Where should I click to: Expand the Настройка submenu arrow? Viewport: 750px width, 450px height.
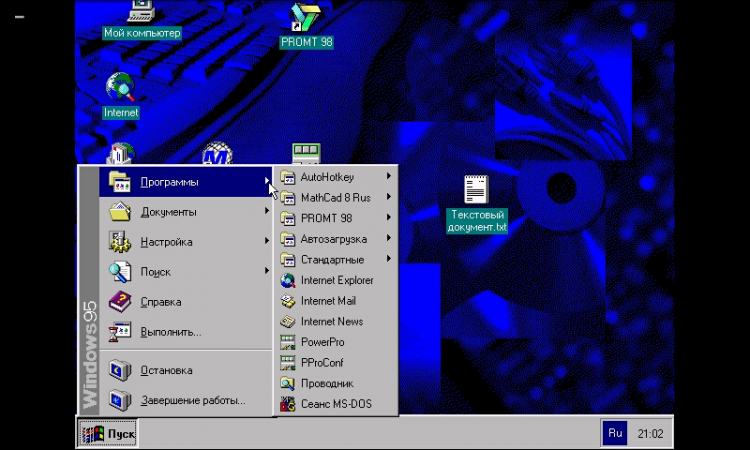pyautogui.click(x=267, y=241)
